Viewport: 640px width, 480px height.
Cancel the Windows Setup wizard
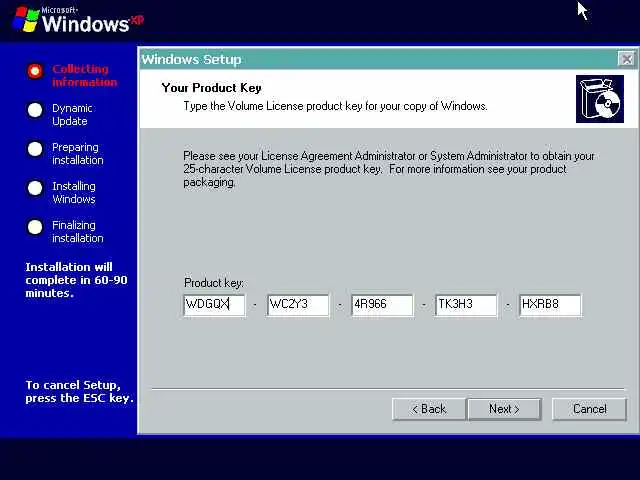click(x=589, y=409)
